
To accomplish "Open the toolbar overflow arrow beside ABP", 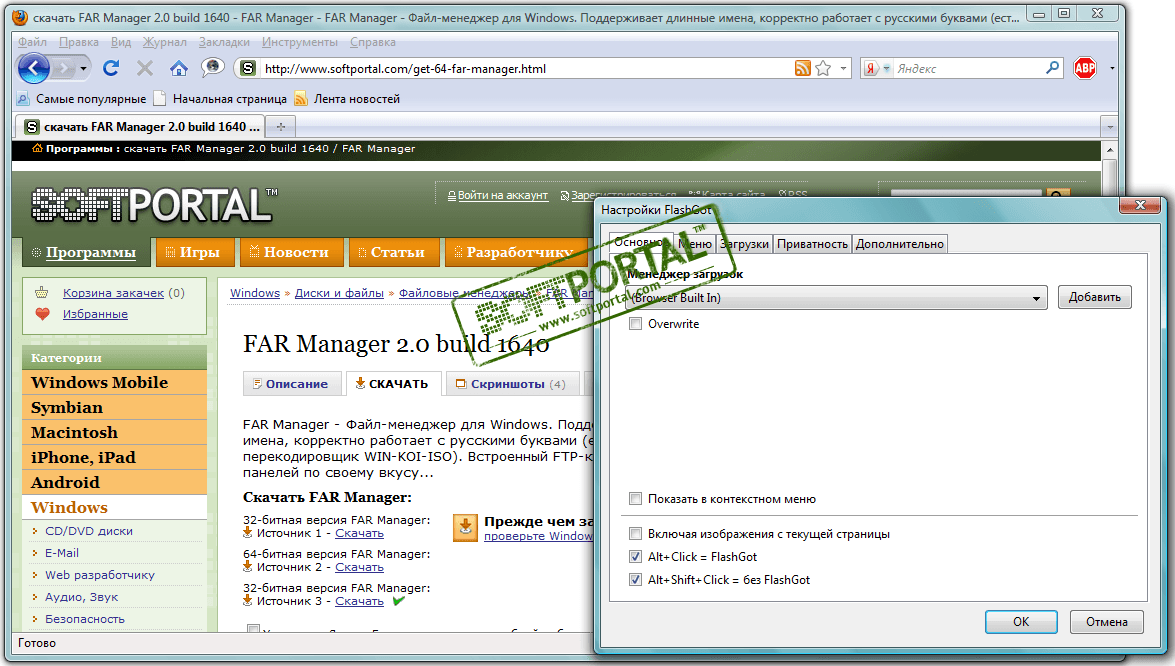I will pos(1112,68).
